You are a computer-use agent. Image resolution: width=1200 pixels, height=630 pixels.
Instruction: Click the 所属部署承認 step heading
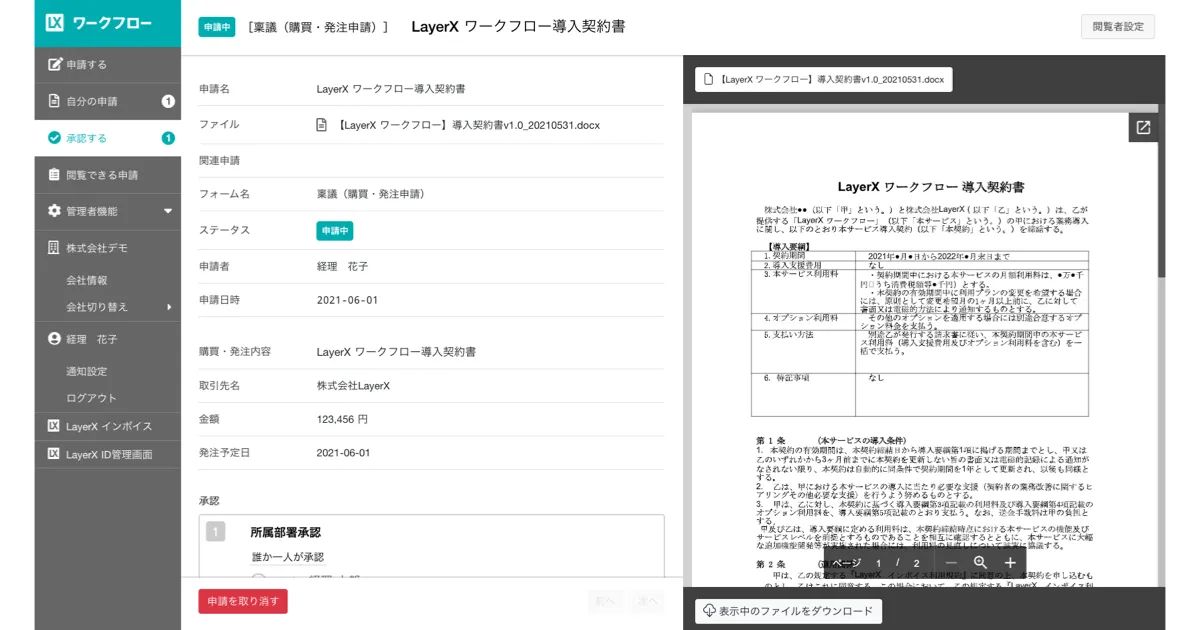(285, 532)
